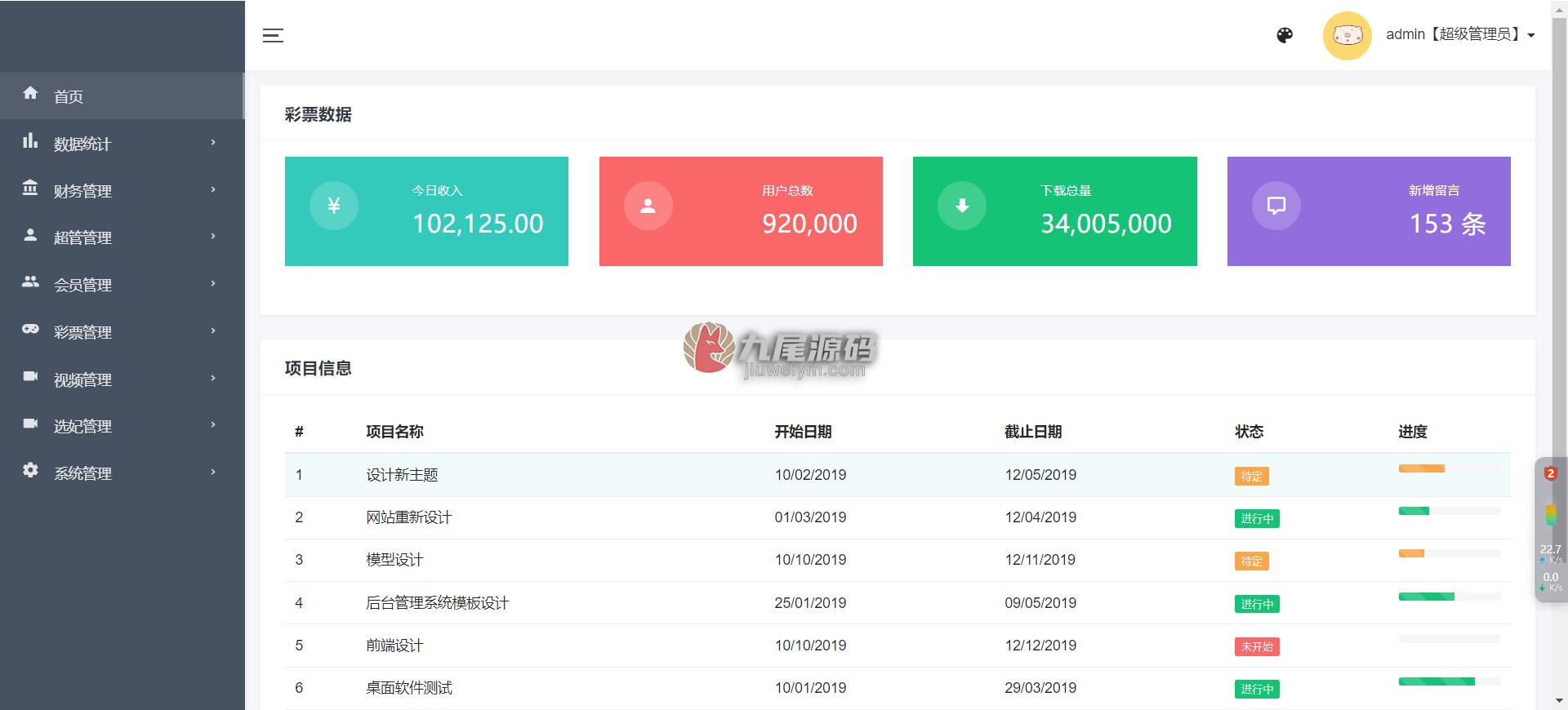Click the 模型设计 project name
This screenshot has height=710, width=1568.
[394, 560]
